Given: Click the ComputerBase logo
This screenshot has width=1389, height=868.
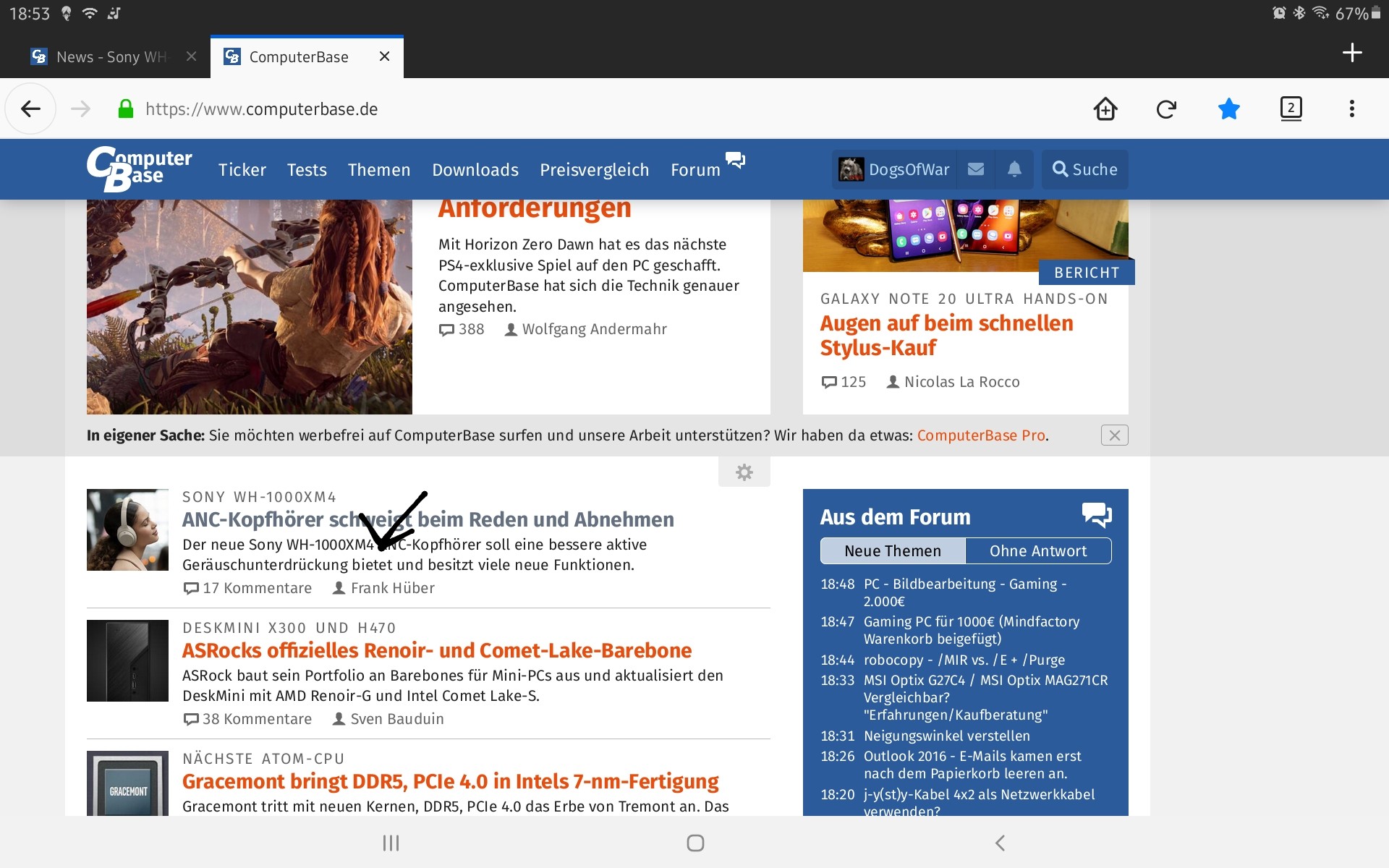Looking at the screenshot, I should point(139,169).
